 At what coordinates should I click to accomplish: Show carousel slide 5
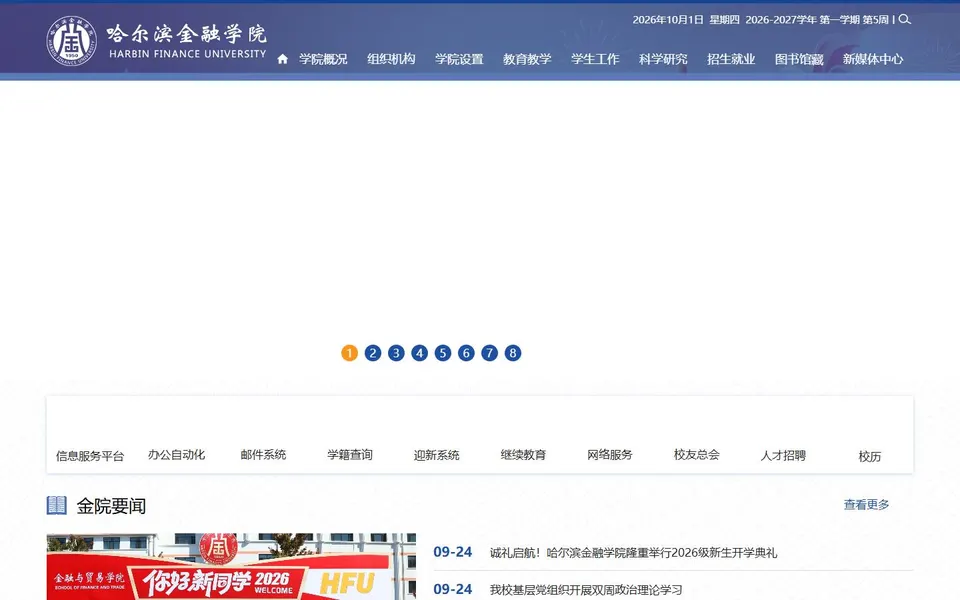pos(443,353)
